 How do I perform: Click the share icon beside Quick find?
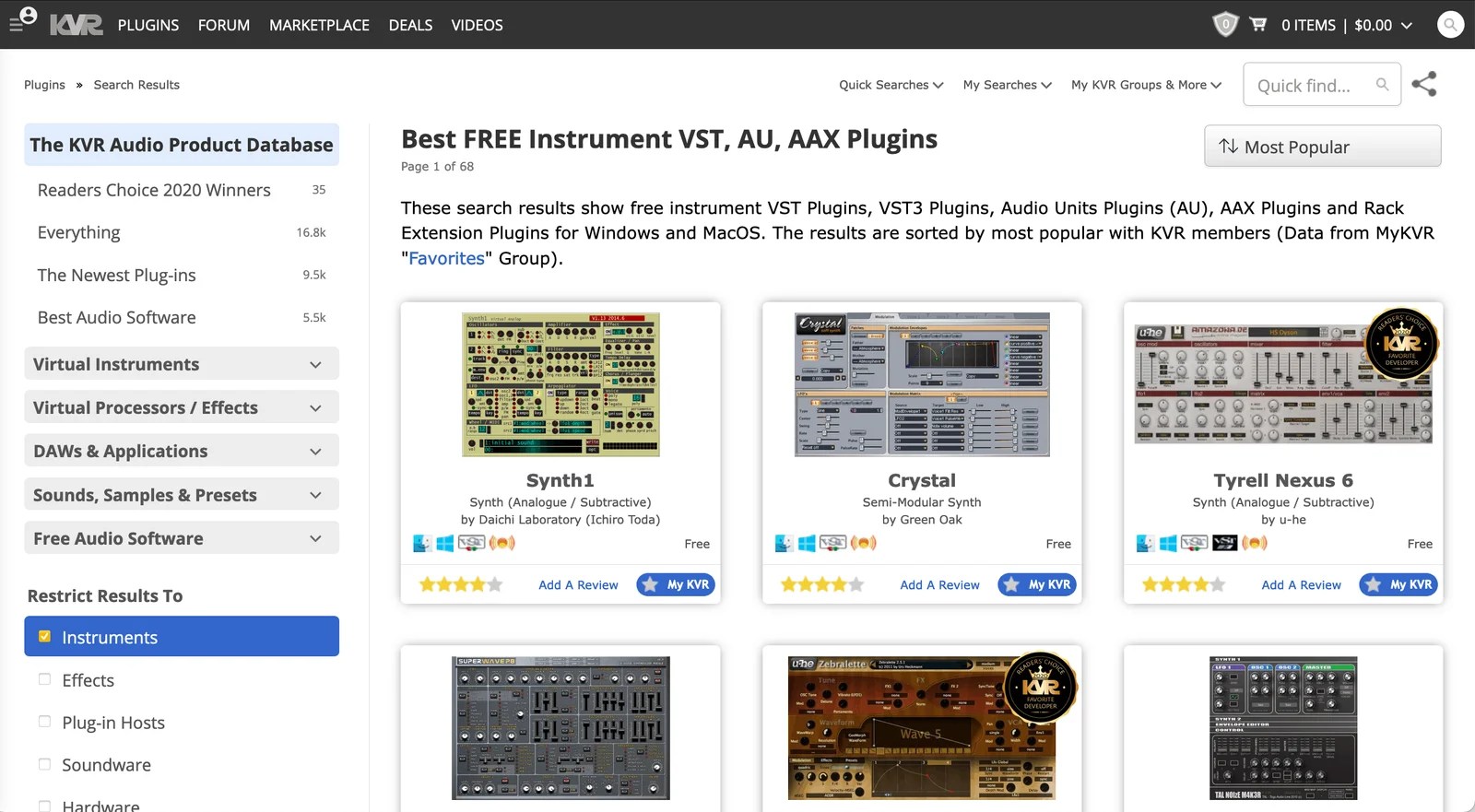pos(1424,84)
